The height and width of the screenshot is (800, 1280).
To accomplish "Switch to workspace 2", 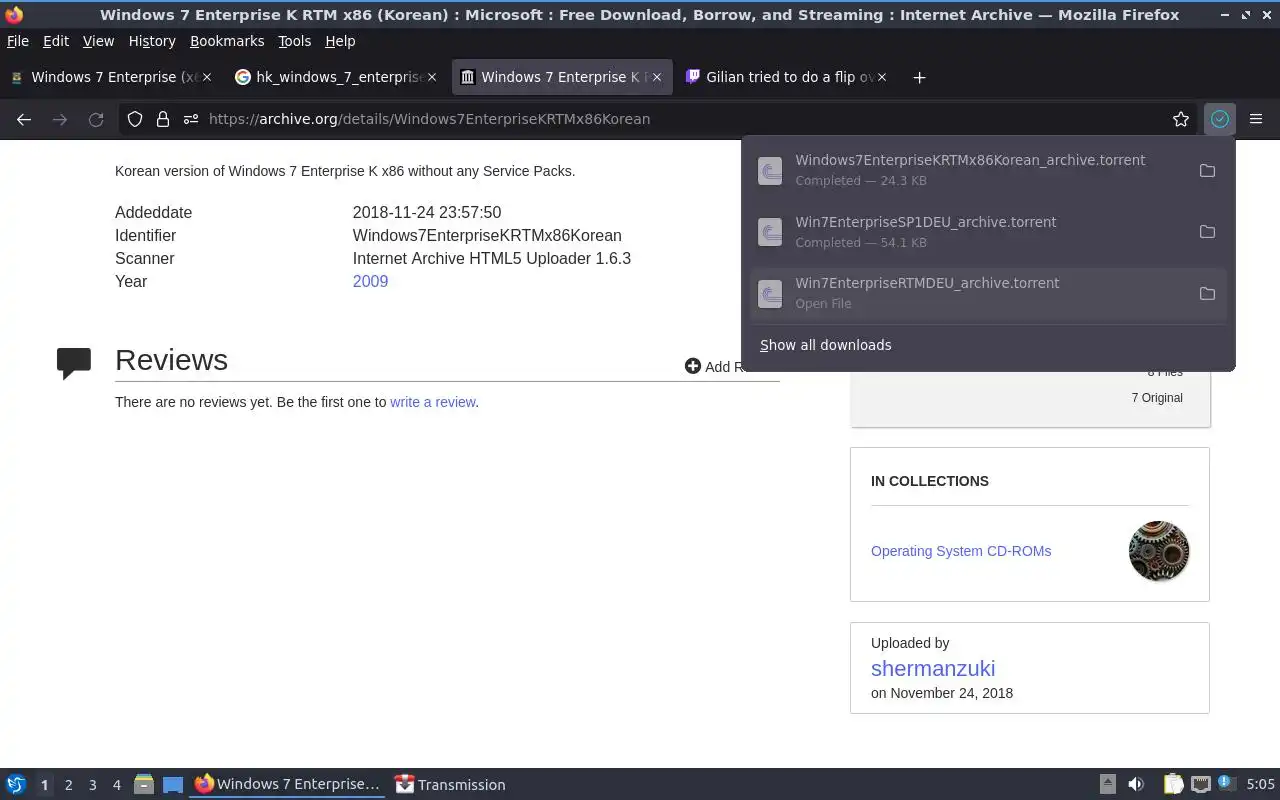I will 68,785.
